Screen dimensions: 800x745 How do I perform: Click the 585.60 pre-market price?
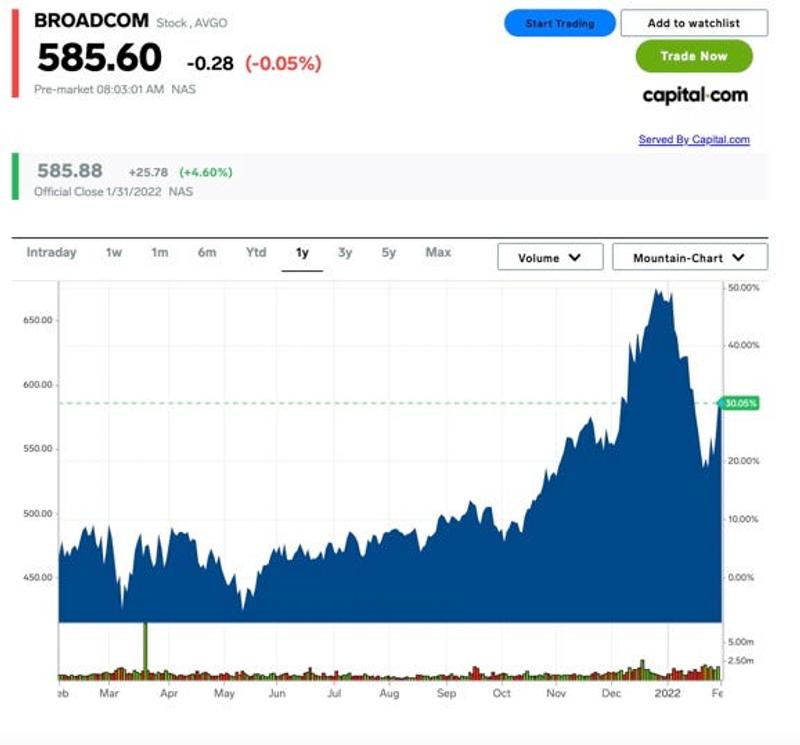click(99, 57)
